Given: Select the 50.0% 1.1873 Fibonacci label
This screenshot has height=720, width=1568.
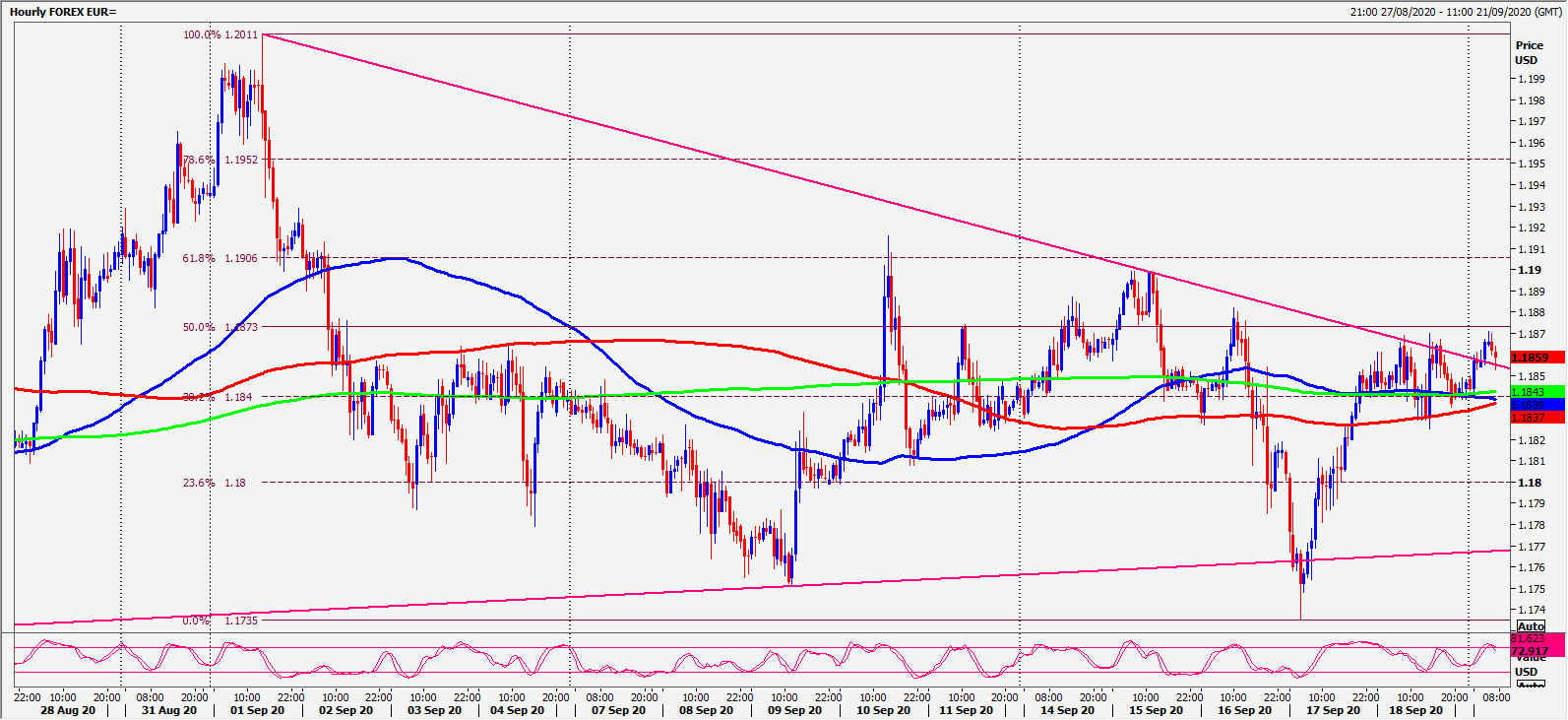Looking at the screenshot, I should [220, 327].
